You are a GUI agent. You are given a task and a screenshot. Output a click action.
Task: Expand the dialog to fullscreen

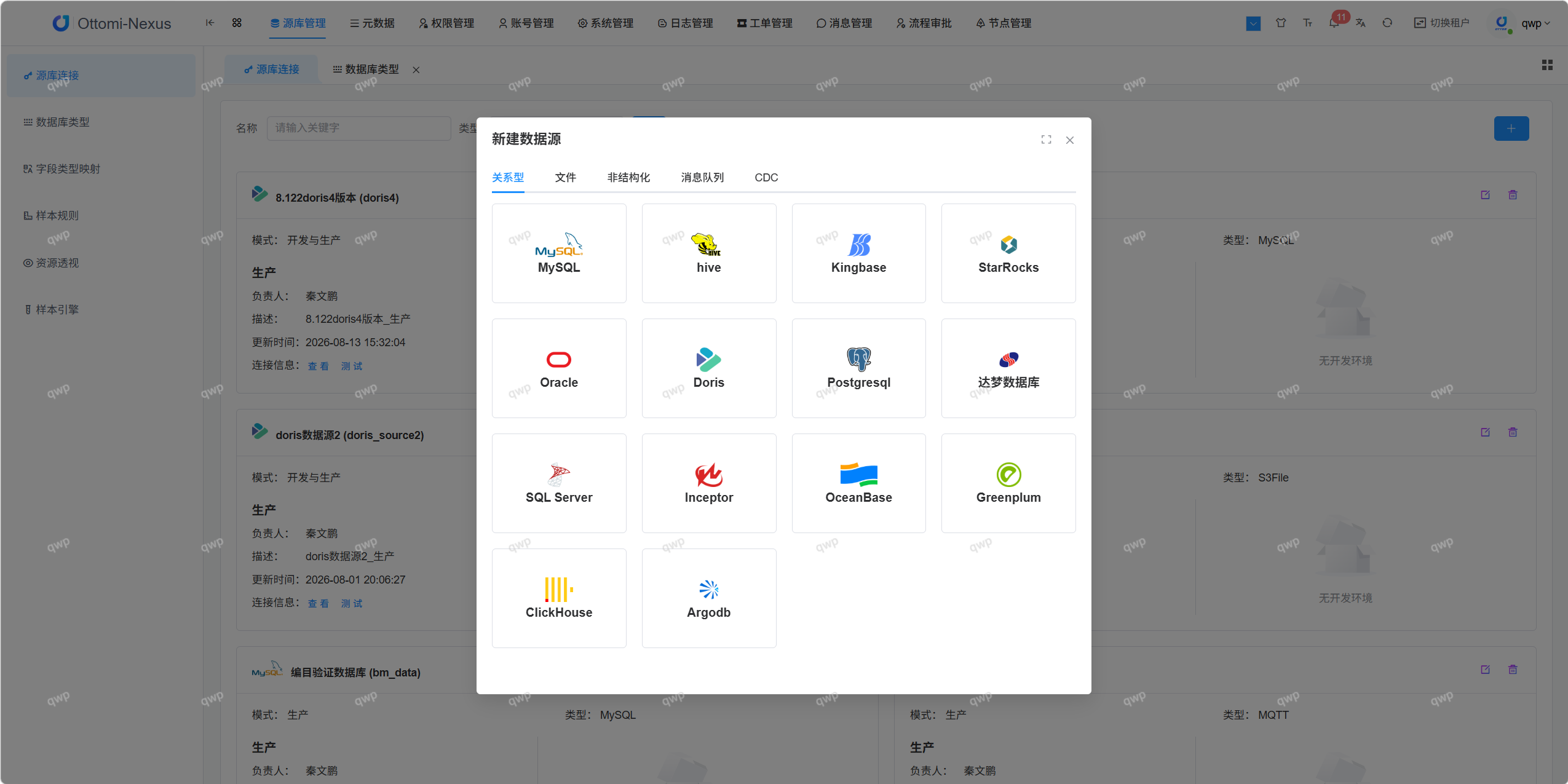pyautogui.click(x=1046, y=140)
